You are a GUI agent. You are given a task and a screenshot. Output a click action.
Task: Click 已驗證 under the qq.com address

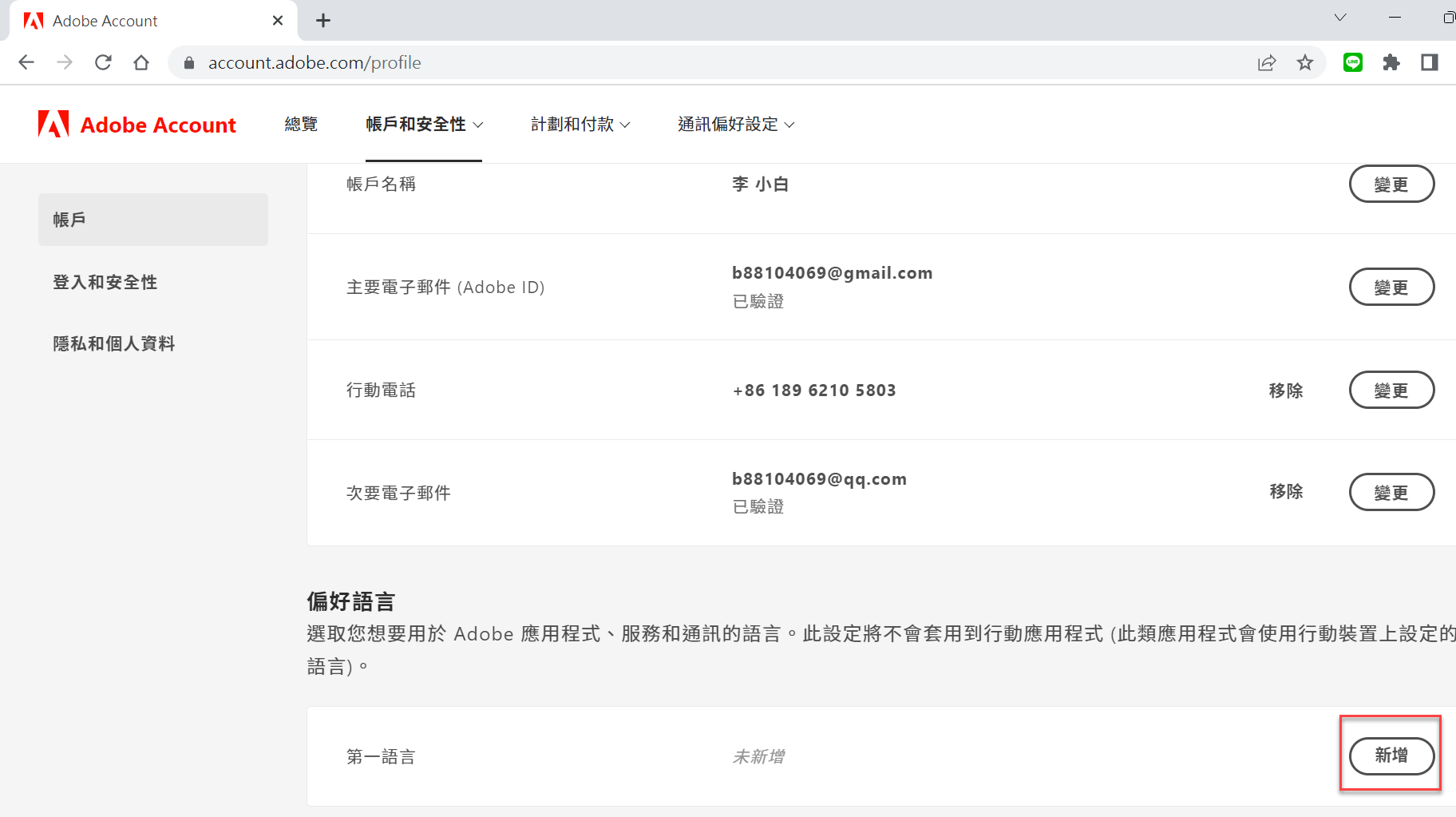click(x=758, y=507)
